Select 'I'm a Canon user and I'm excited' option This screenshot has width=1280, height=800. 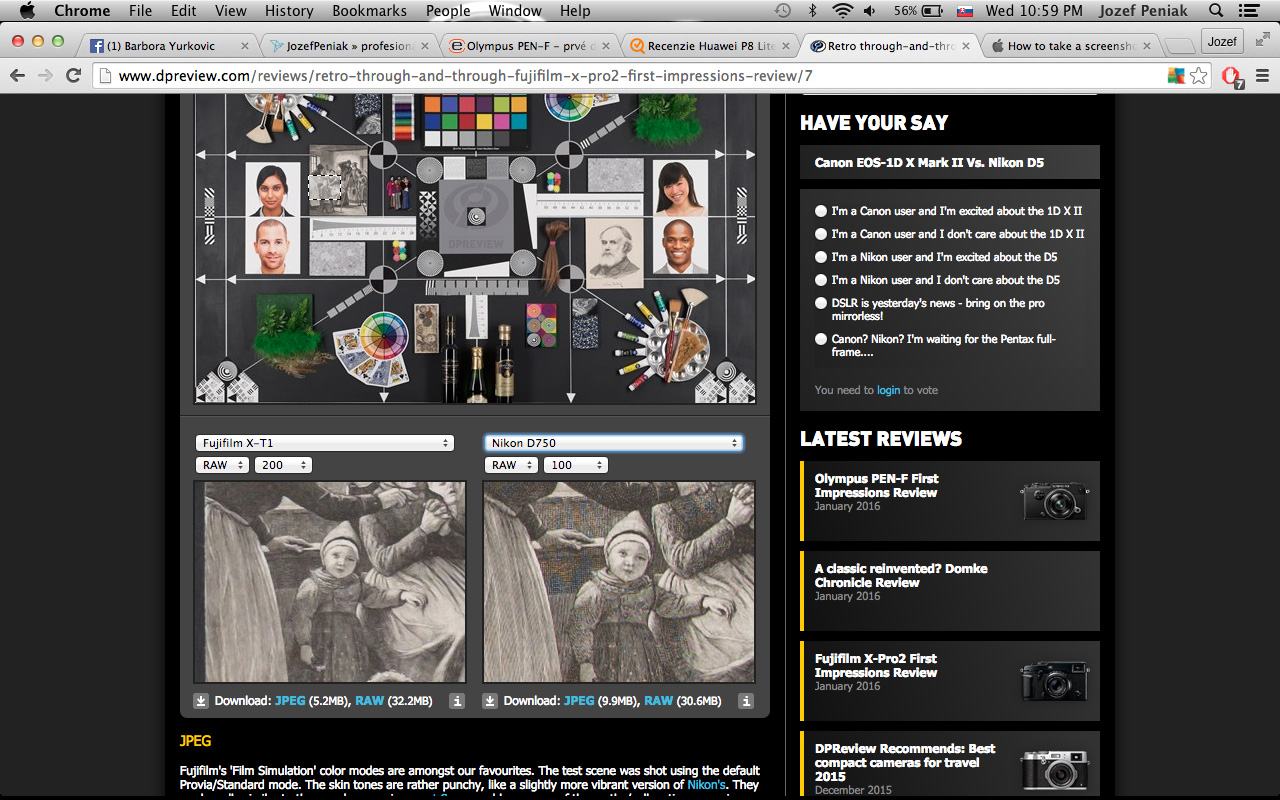pyautogui.click(x=821, y=211)
